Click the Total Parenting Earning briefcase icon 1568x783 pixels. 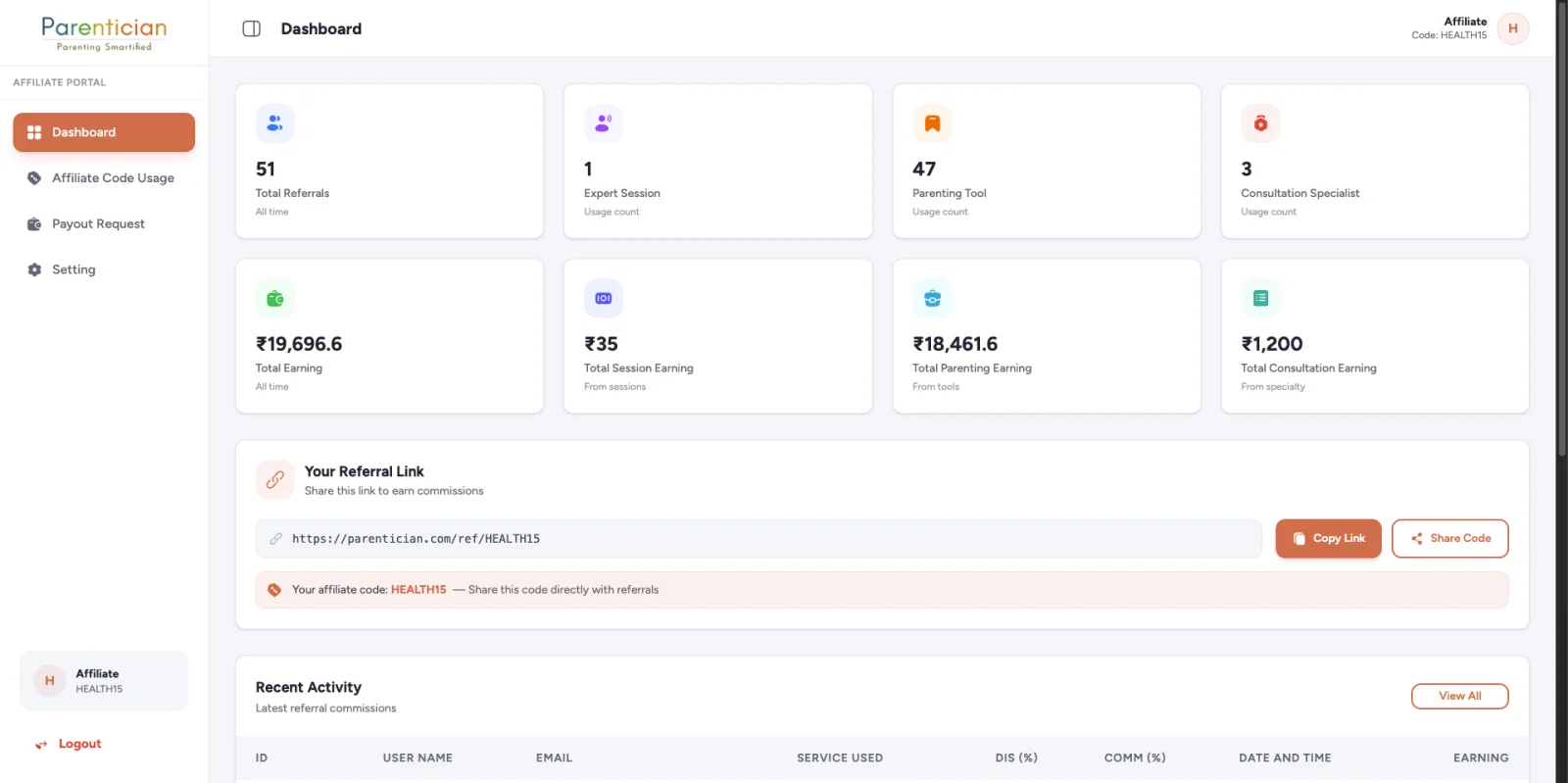932,298
